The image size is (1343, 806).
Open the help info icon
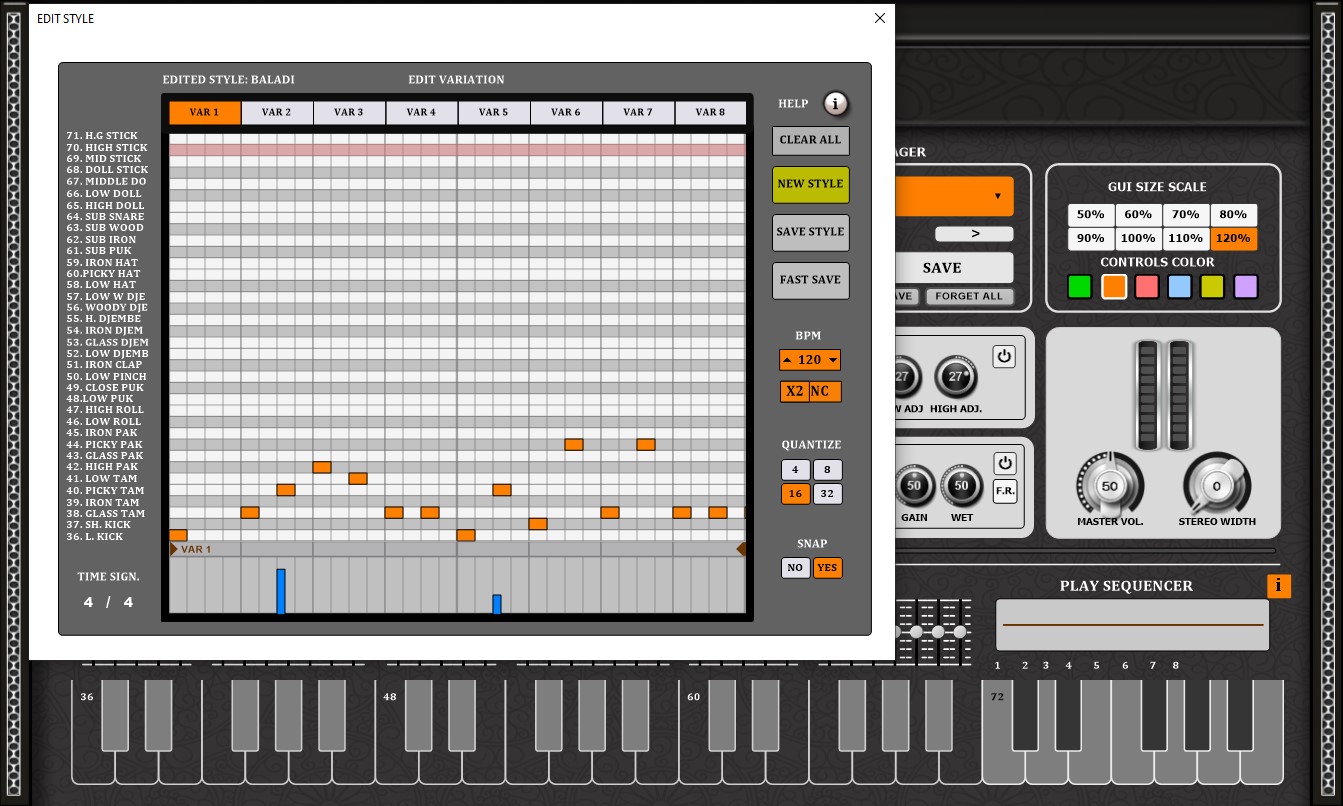tap(836, 104)
